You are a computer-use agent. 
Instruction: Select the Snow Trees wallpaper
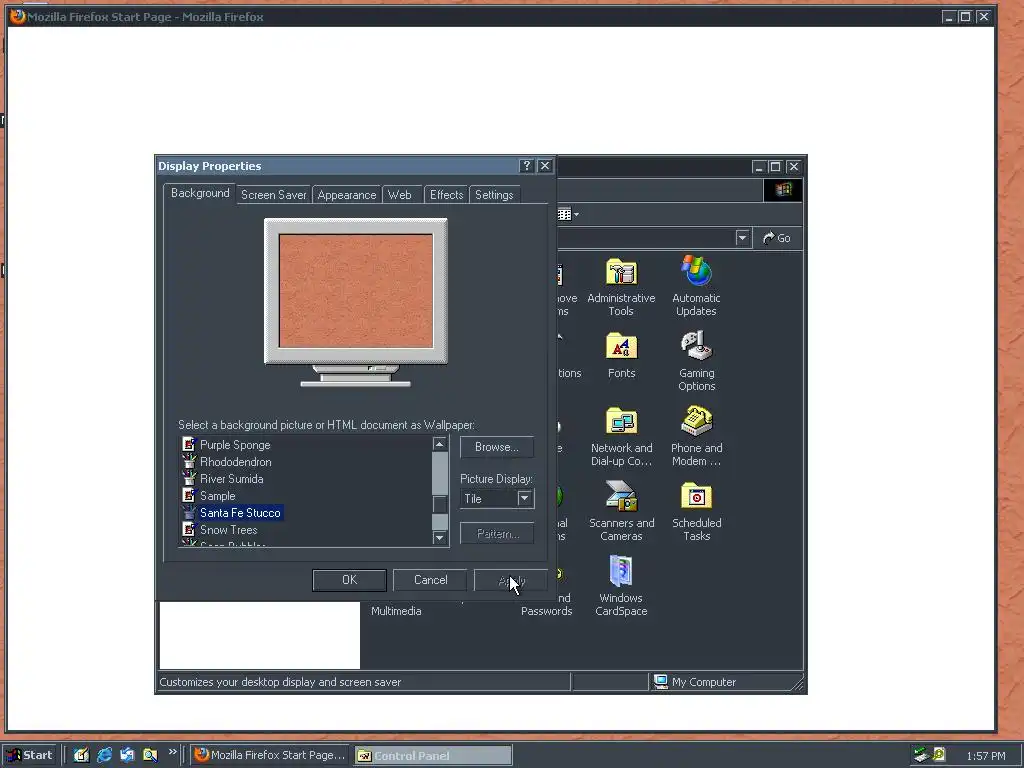pyautogui.click(x=229, y=530)
